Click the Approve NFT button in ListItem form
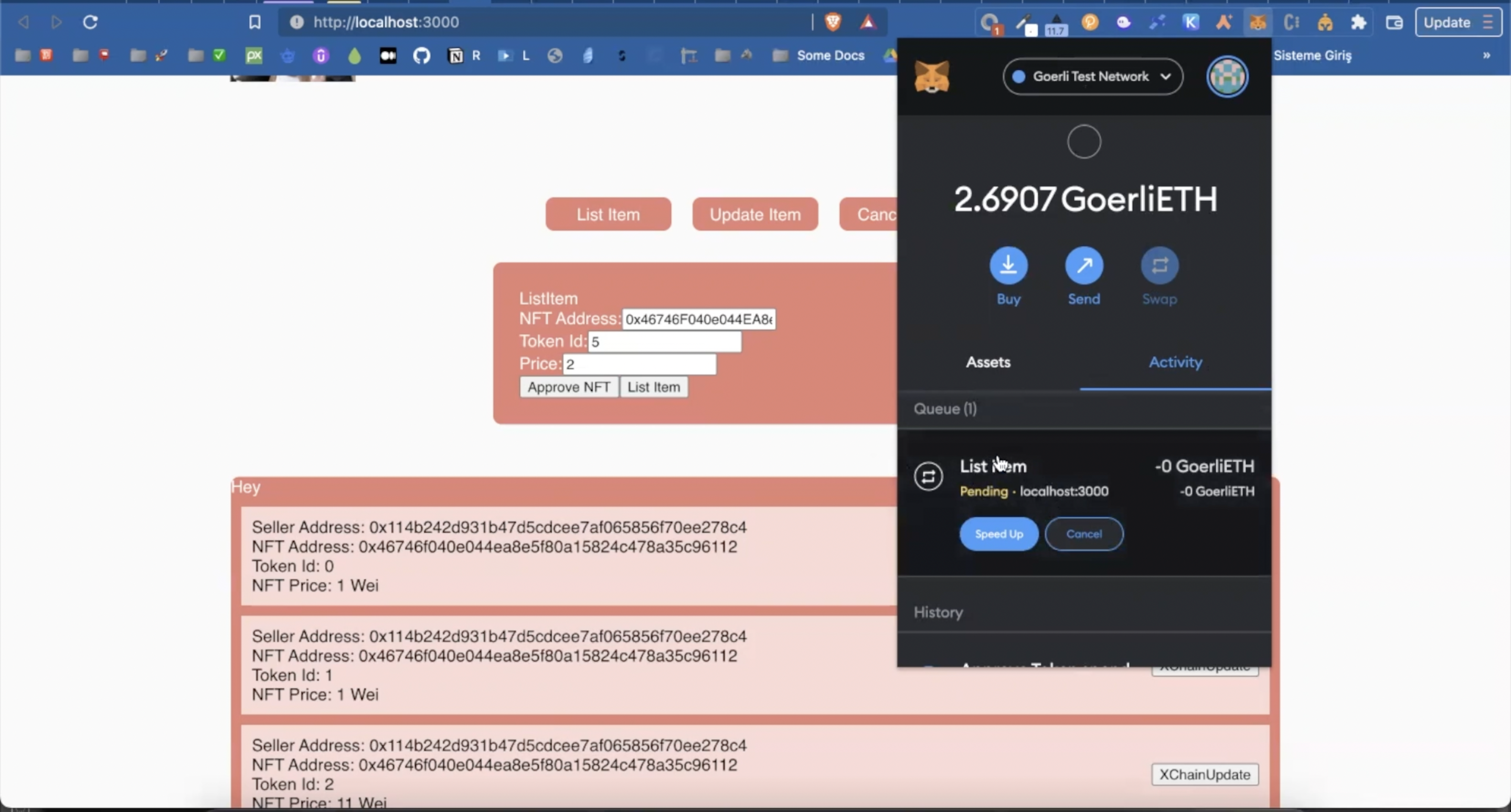This screenshot has width=1511, height=812. (x=568, y=387)
